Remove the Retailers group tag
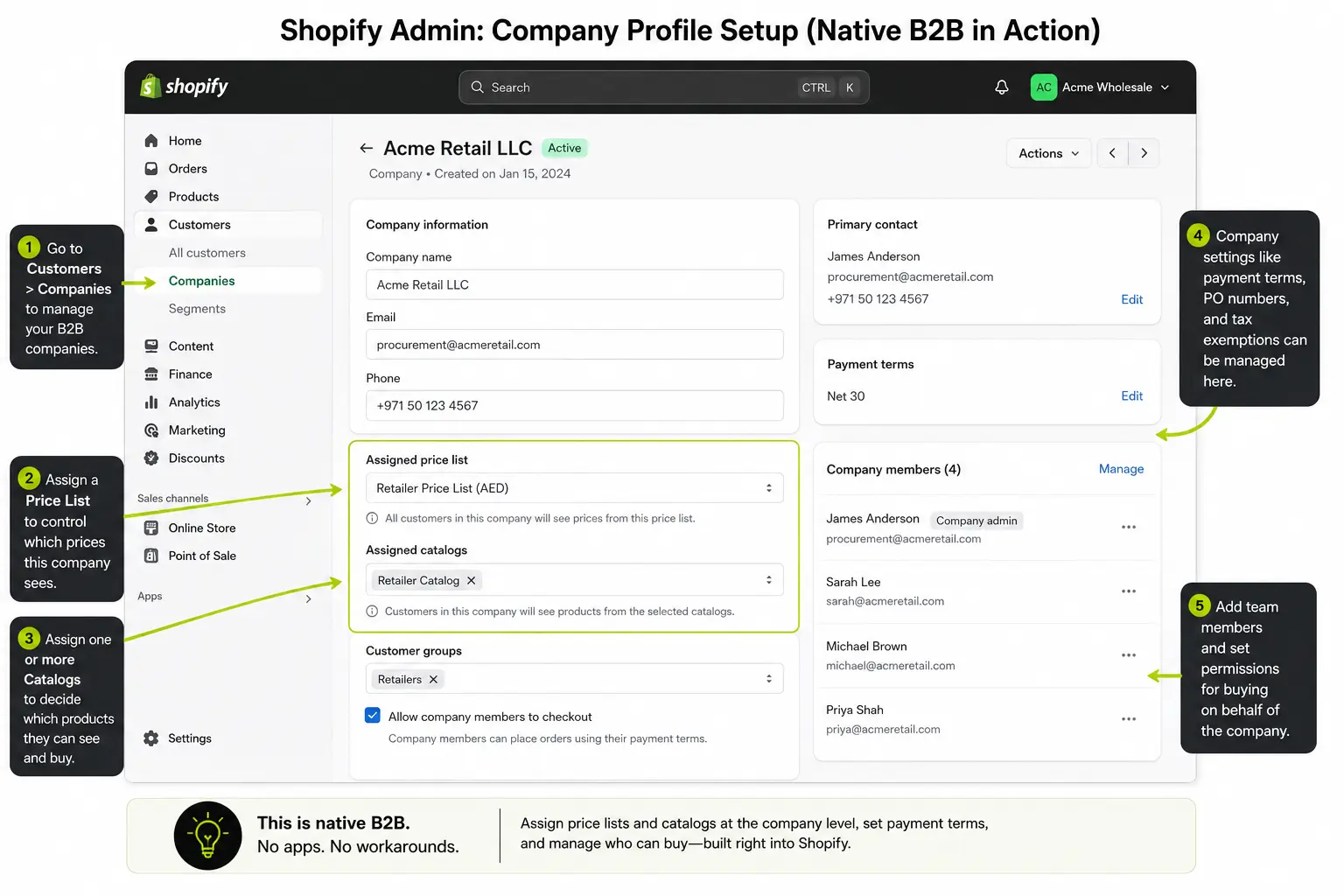This screenshot has height=896, width=1344. click(x=433, y=680)
